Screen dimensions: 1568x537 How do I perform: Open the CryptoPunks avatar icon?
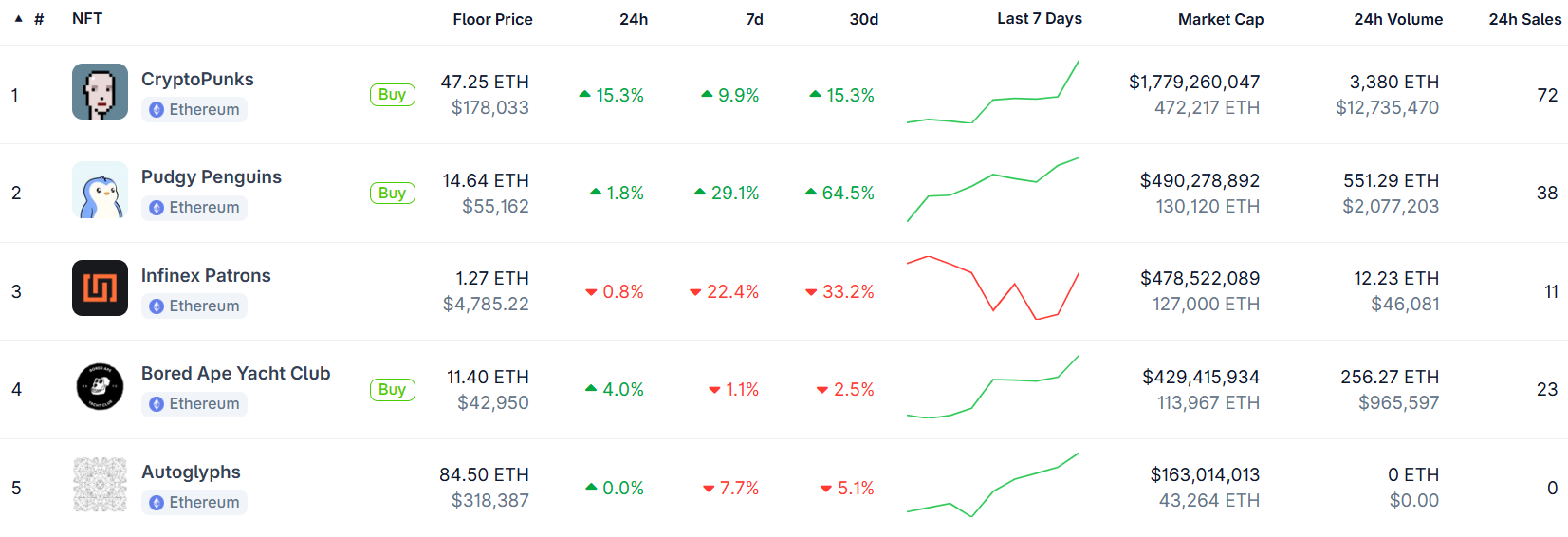[100, 91]
